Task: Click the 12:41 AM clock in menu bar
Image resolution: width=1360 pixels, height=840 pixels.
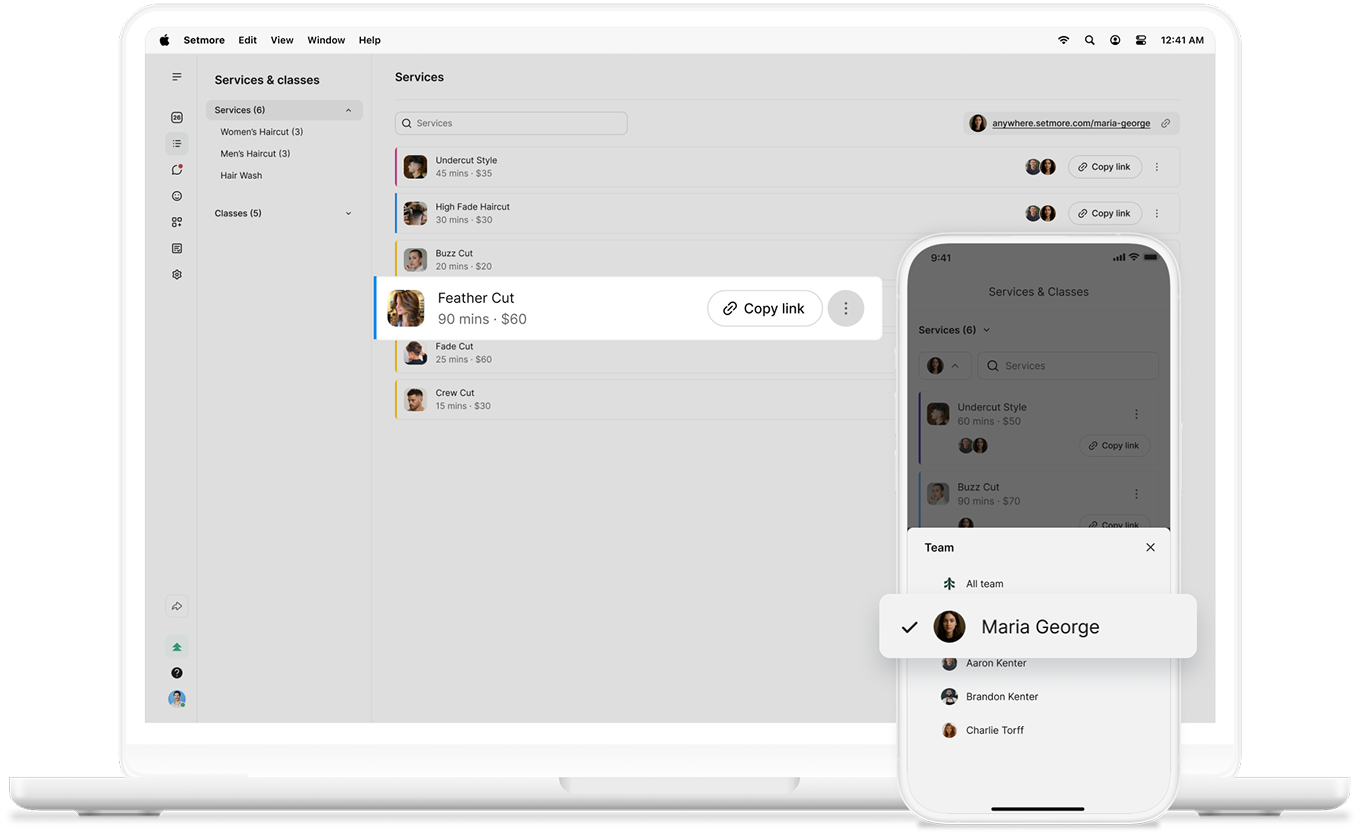Action: (x=1182, y=40)
